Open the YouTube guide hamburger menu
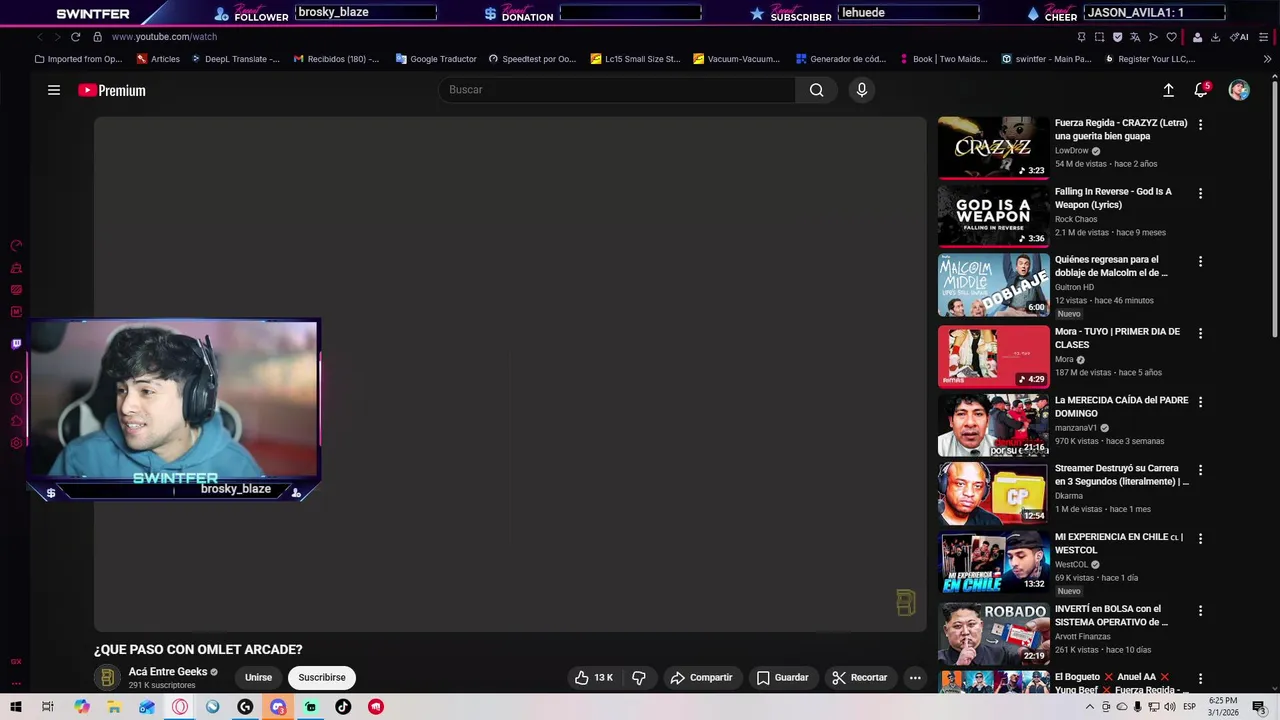 click(54, 90)
